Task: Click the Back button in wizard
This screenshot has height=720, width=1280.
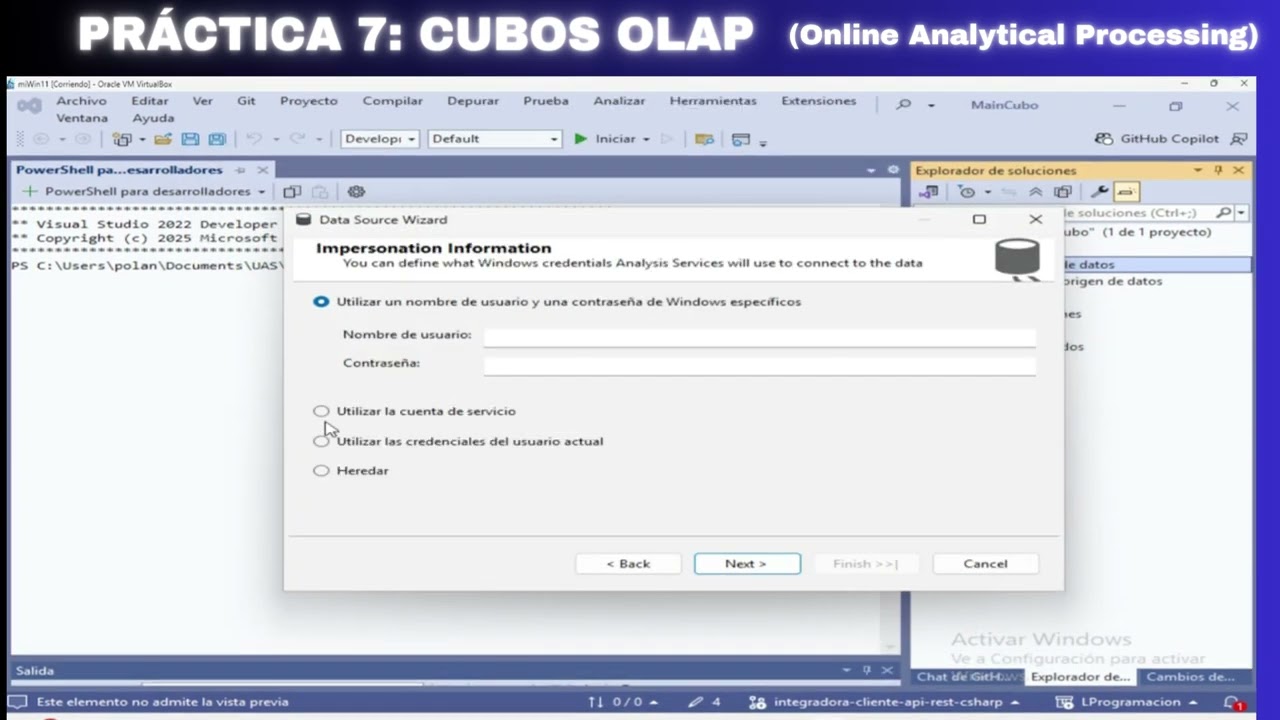Action: [x=628, y=564]
